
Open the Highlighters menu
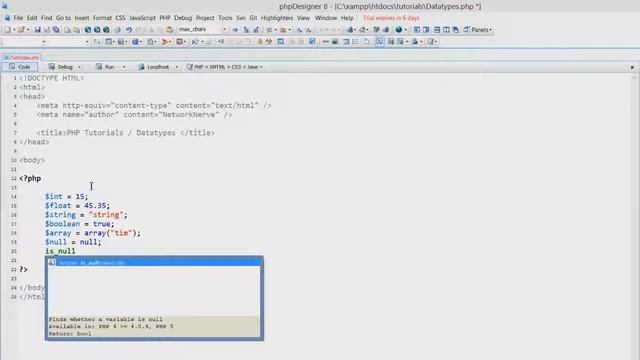coord(277,18)
